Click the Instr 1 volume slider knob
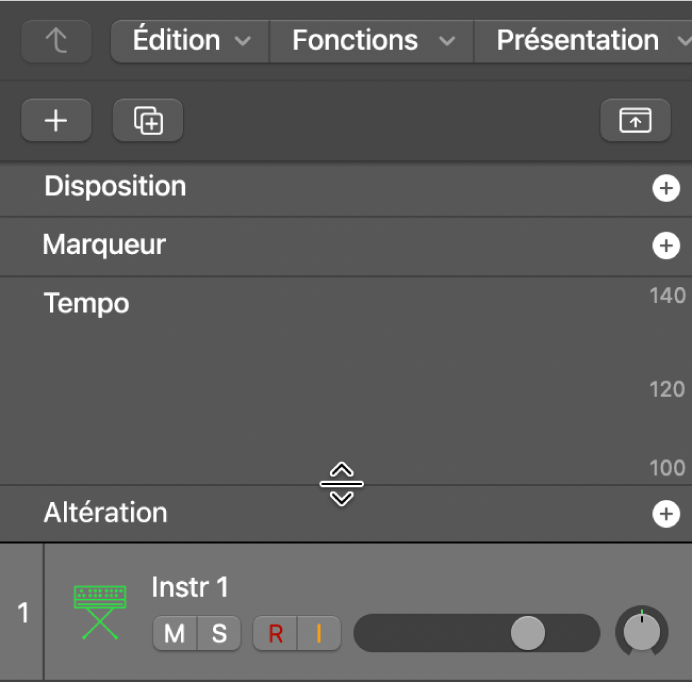 point(528,633)
